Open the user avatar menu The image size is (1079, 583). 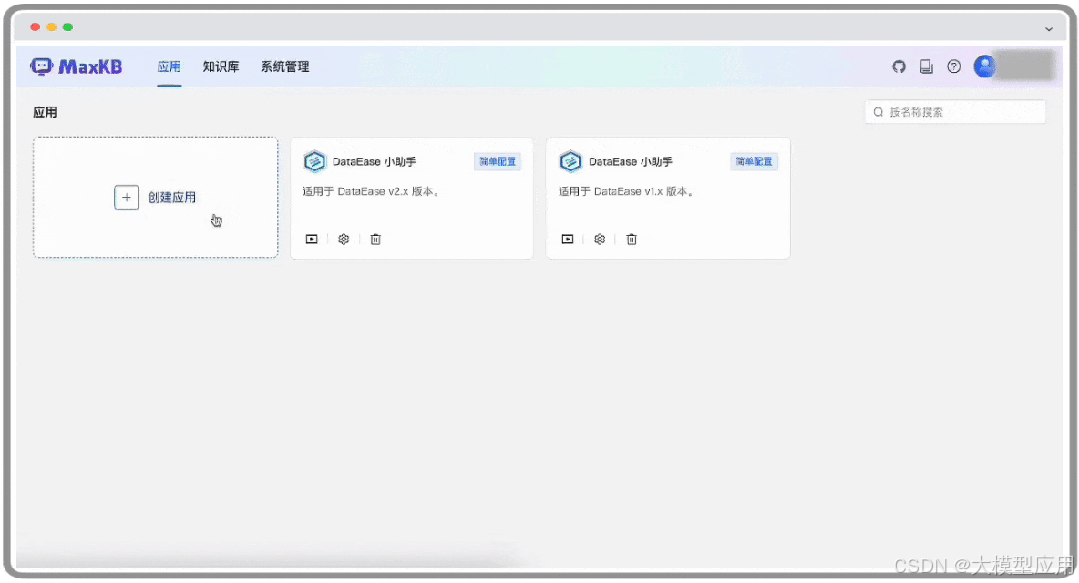985,66
